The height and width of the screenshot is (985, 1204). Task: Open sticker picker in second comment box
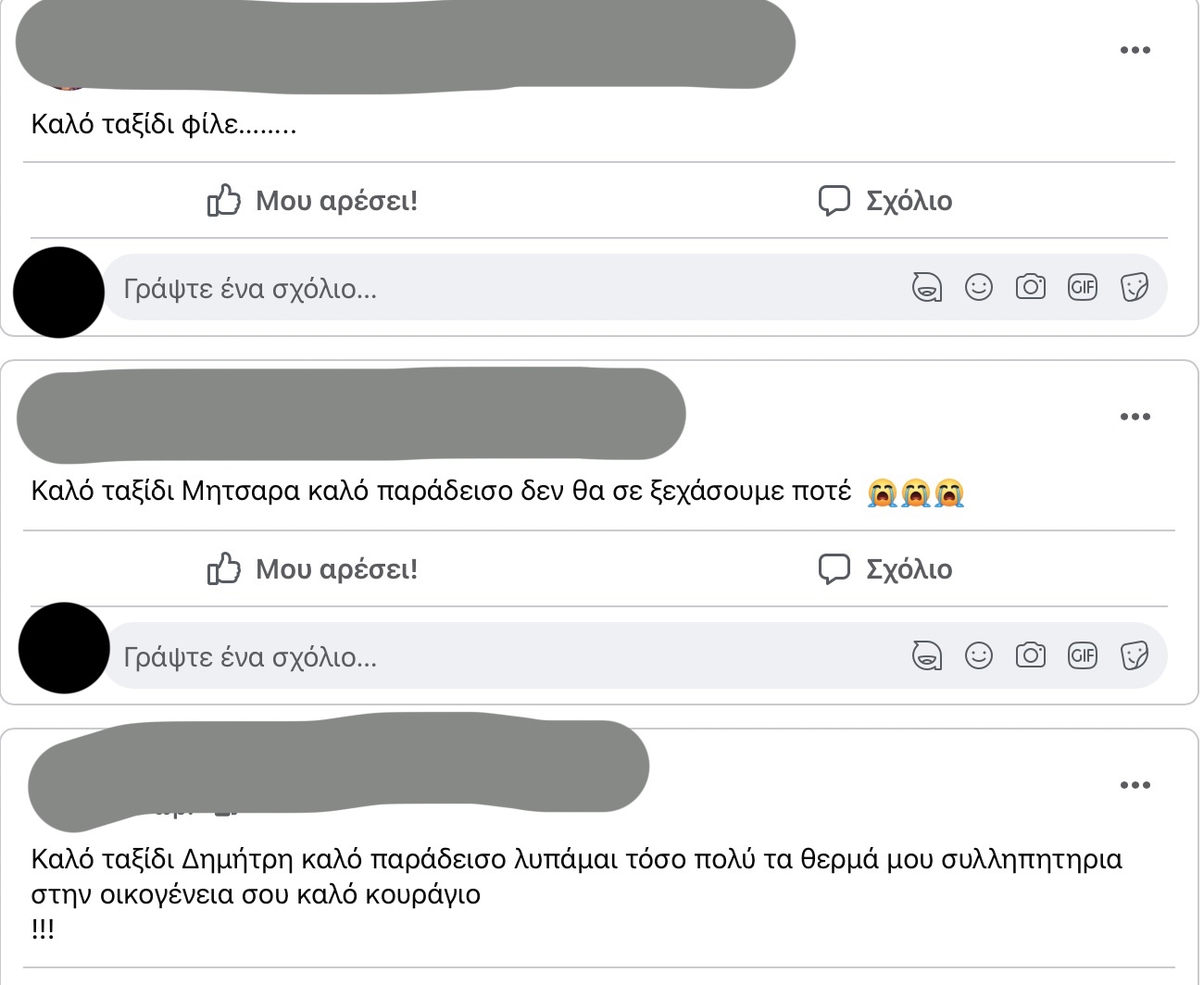pyautogui.click(x=1135, y=656)
